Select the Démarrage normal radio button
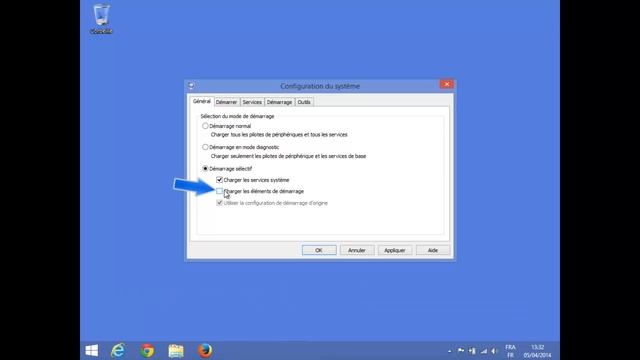 205,126
